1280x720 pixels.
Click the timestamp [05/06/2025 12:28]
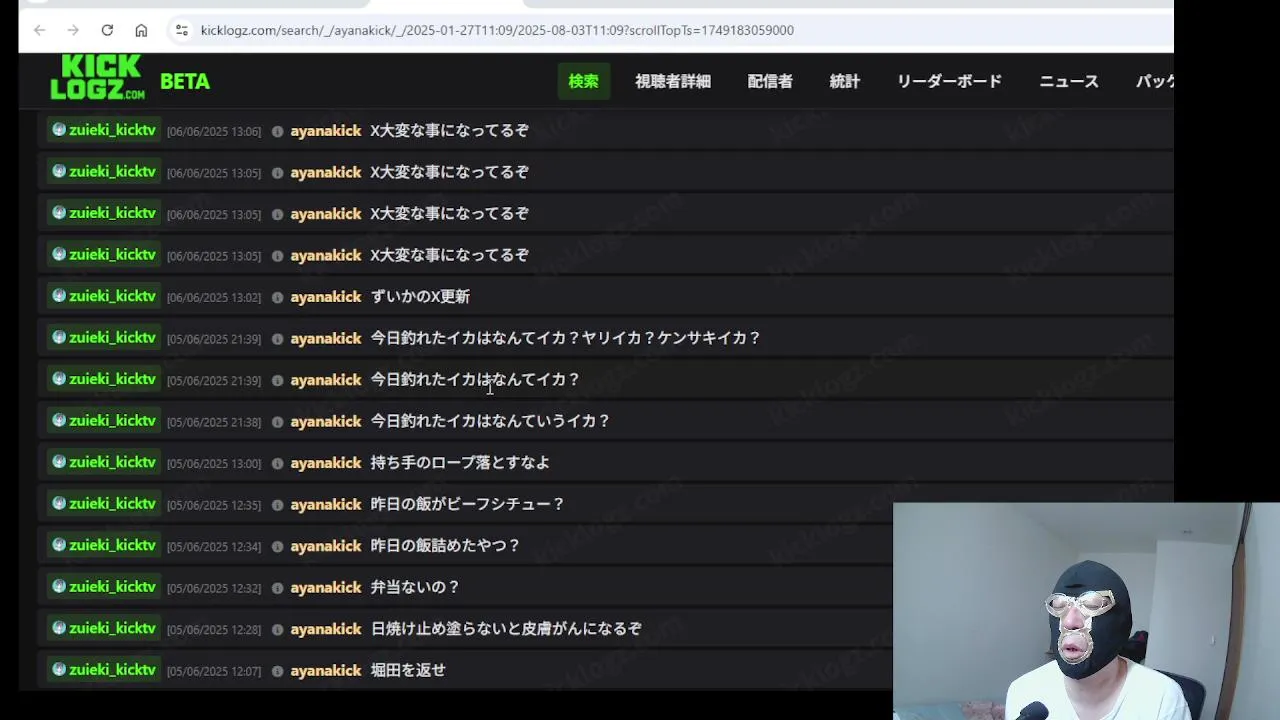pos(214,630)
